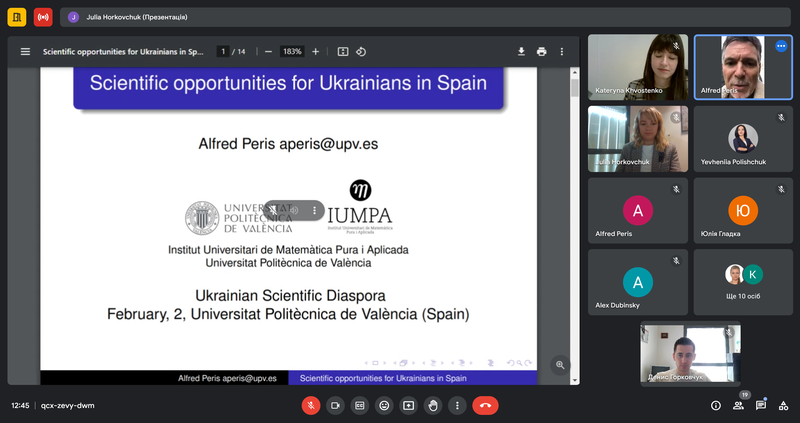The image size is (800, 423).
Task: Click the PDF scrollbar down arrow
Action: (574, 380)
